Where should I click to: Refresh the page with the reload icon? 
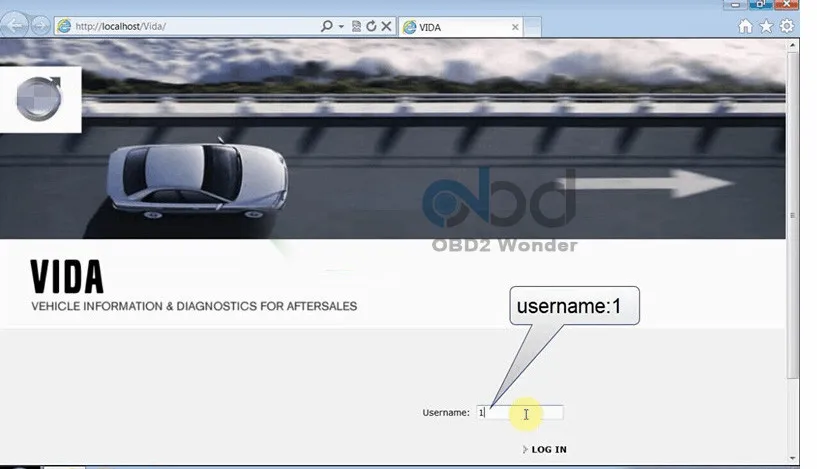coord(371,26)
